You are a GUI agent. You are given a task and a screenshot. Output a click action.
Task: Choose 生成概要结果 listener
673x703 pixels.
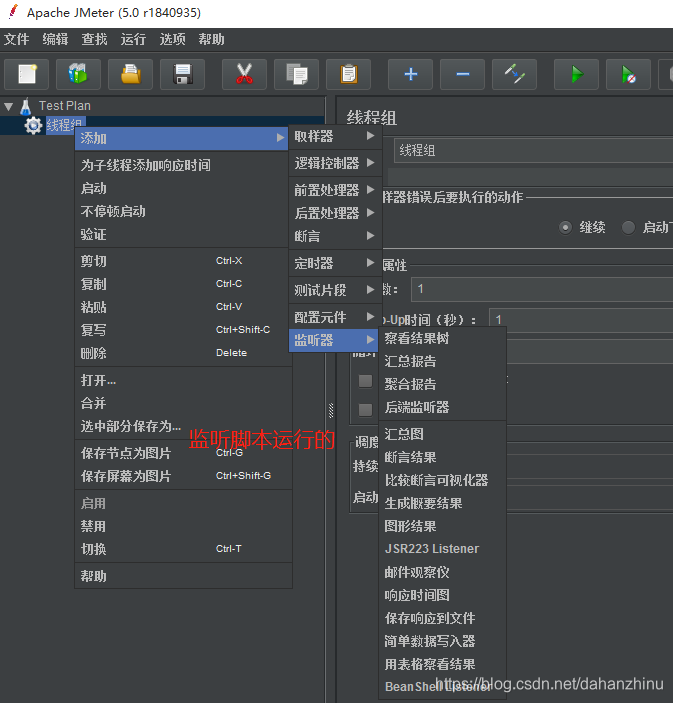tap(443, 503)
